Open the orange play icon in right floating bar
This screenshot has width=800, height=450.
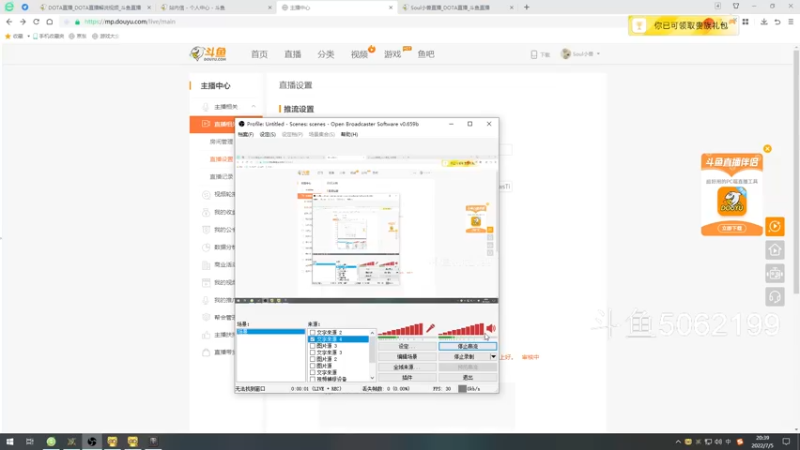774,226
